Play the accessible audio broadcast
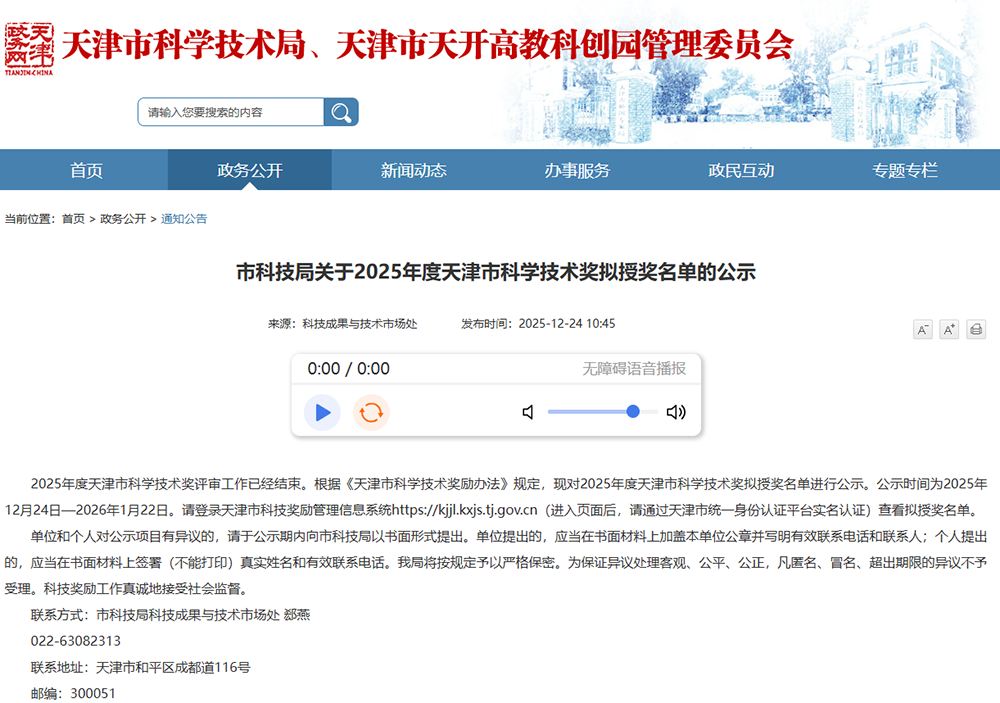The height and width of the screenshot is (703, 1000). point(322,412)
